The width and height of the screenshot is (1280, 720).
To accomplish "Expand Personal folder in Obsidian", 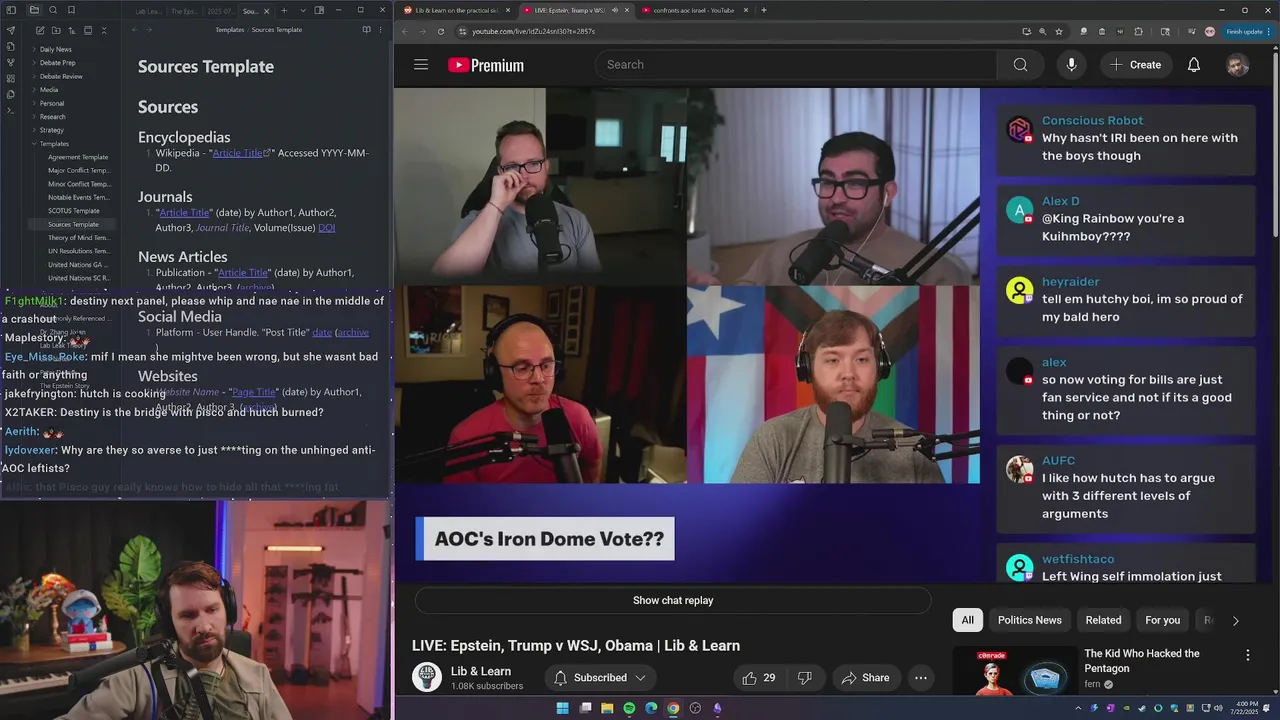I will coord(52,103).
